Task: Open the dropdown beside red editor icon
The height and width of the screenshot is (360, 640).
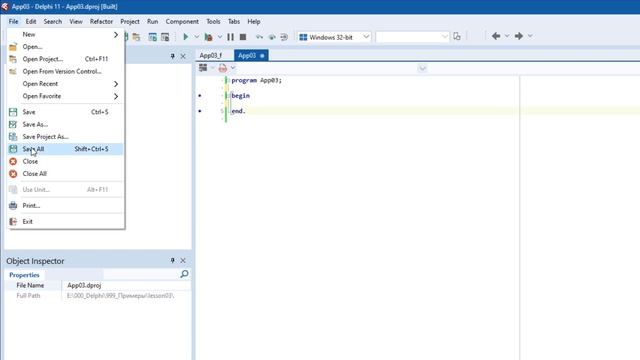Action: [x=233, y=68]
